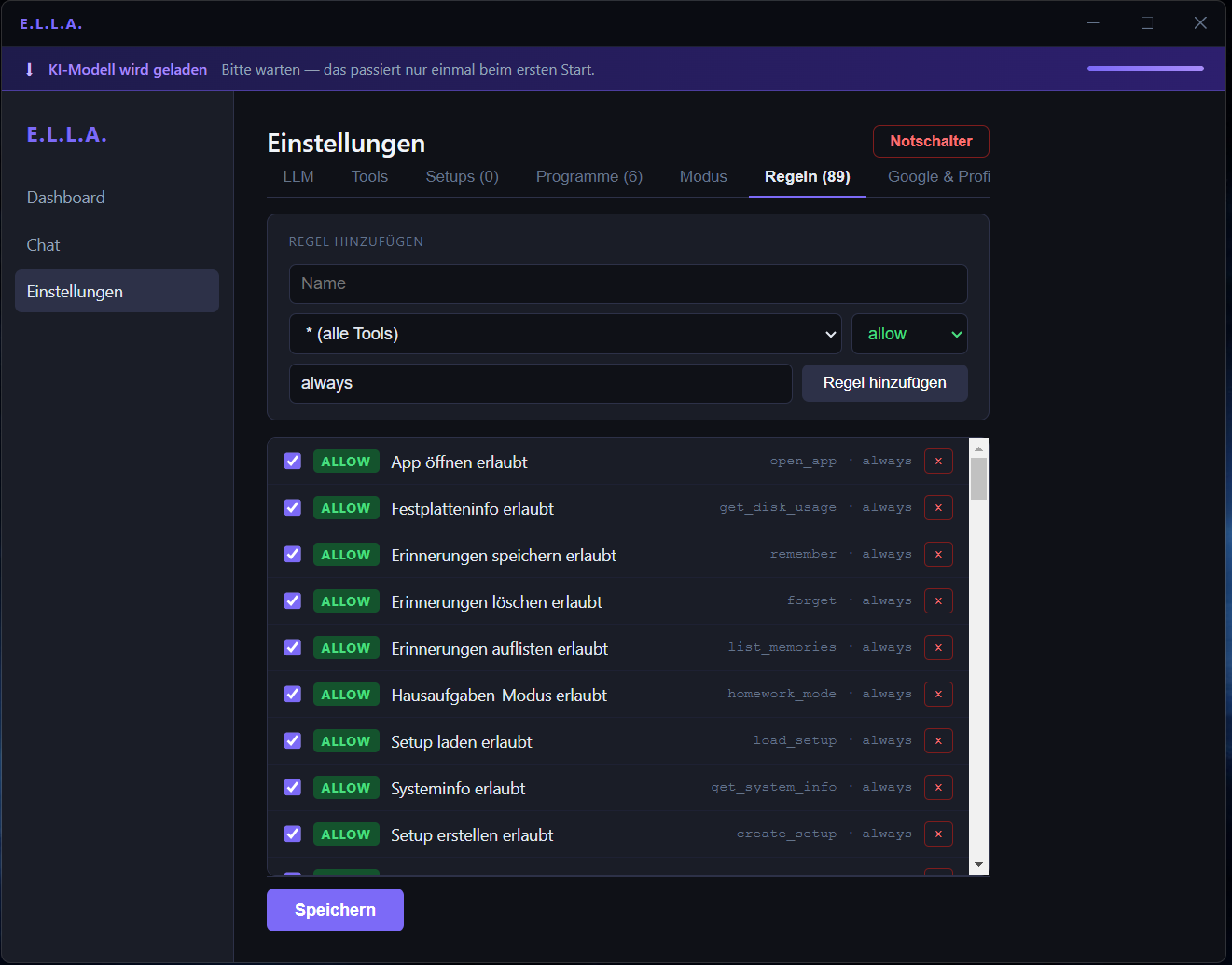
Task: Focus the rule Name input field
Action: click(x=629, y=283)
